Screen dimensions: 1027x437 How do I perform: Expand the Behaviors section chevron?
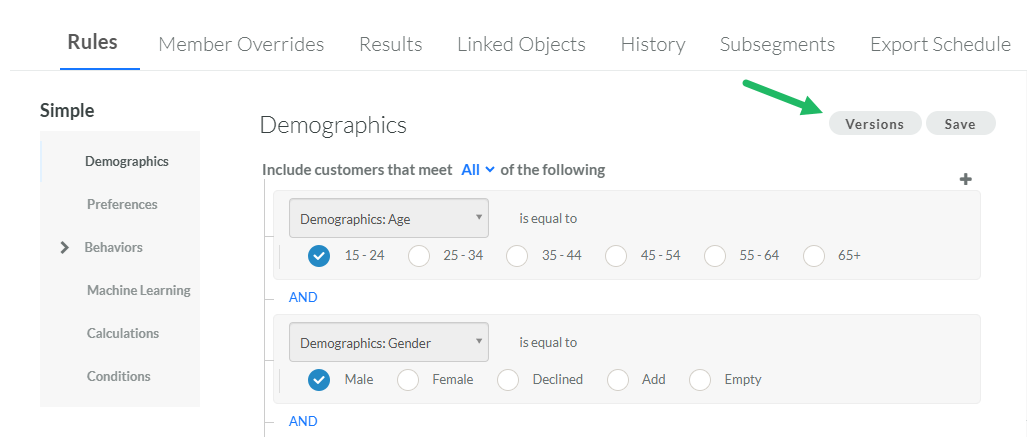(65, 247)
